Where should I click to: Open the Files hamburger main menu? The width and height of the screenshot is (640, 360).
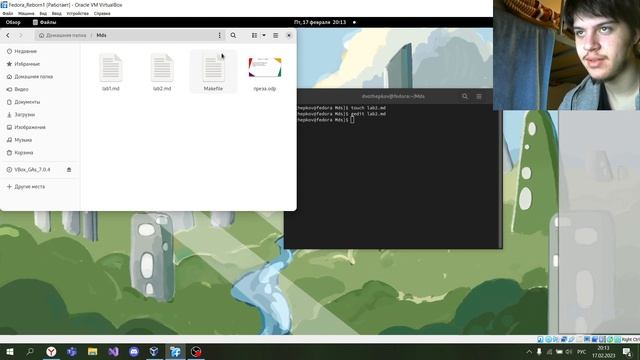tap(276, 36)
